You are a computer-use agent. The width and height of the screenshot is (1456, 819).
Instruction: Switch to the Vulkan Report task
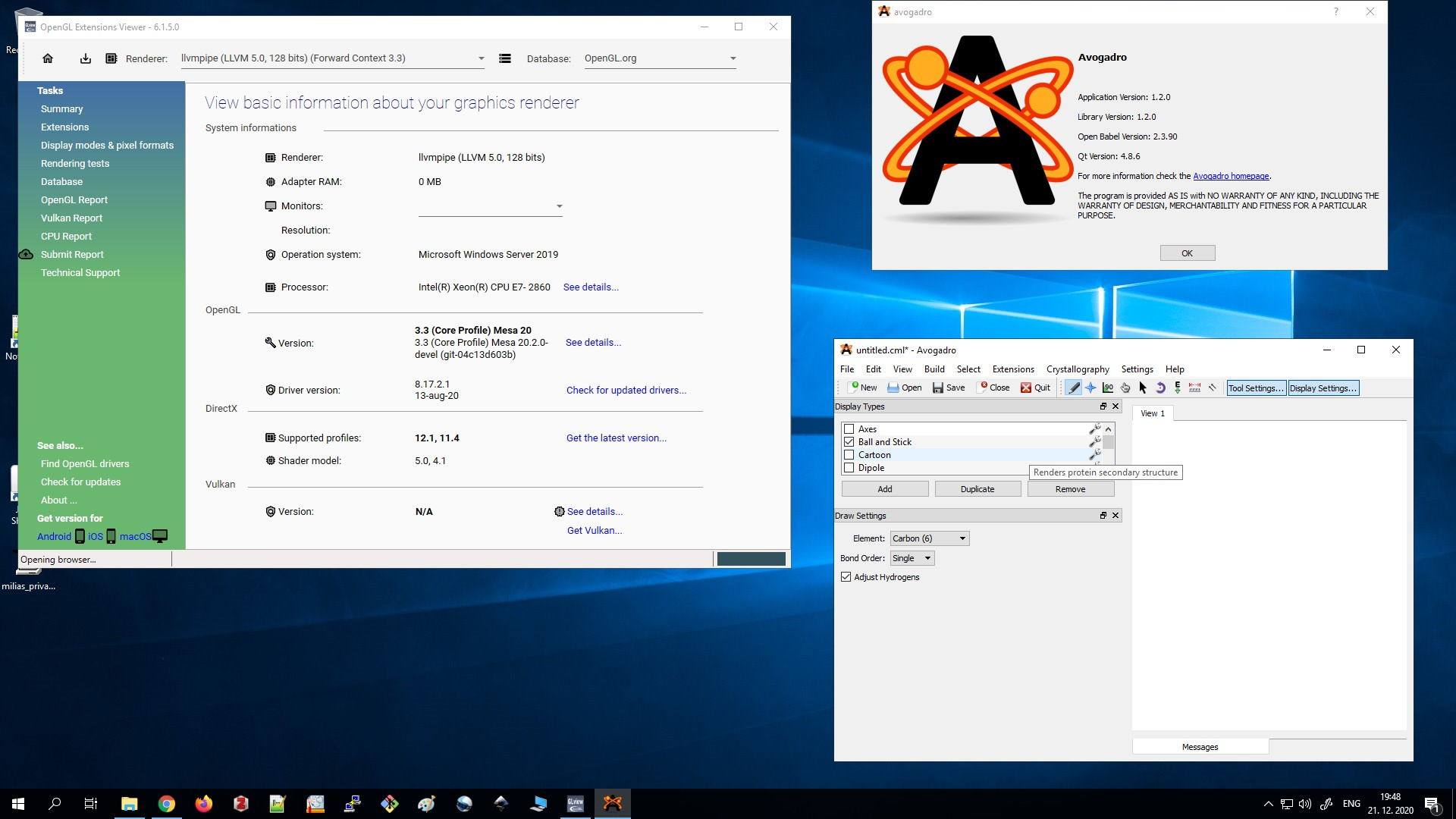pos(71,218)
